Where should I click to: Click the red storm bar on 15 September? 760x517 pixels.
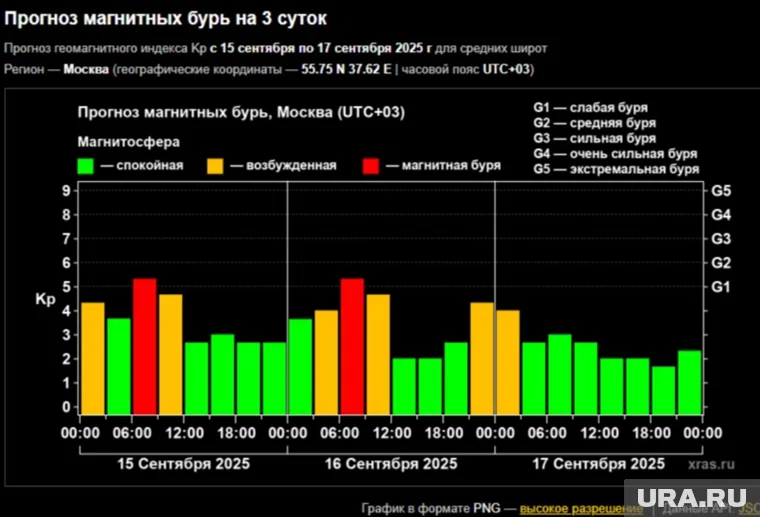(145, 346)
